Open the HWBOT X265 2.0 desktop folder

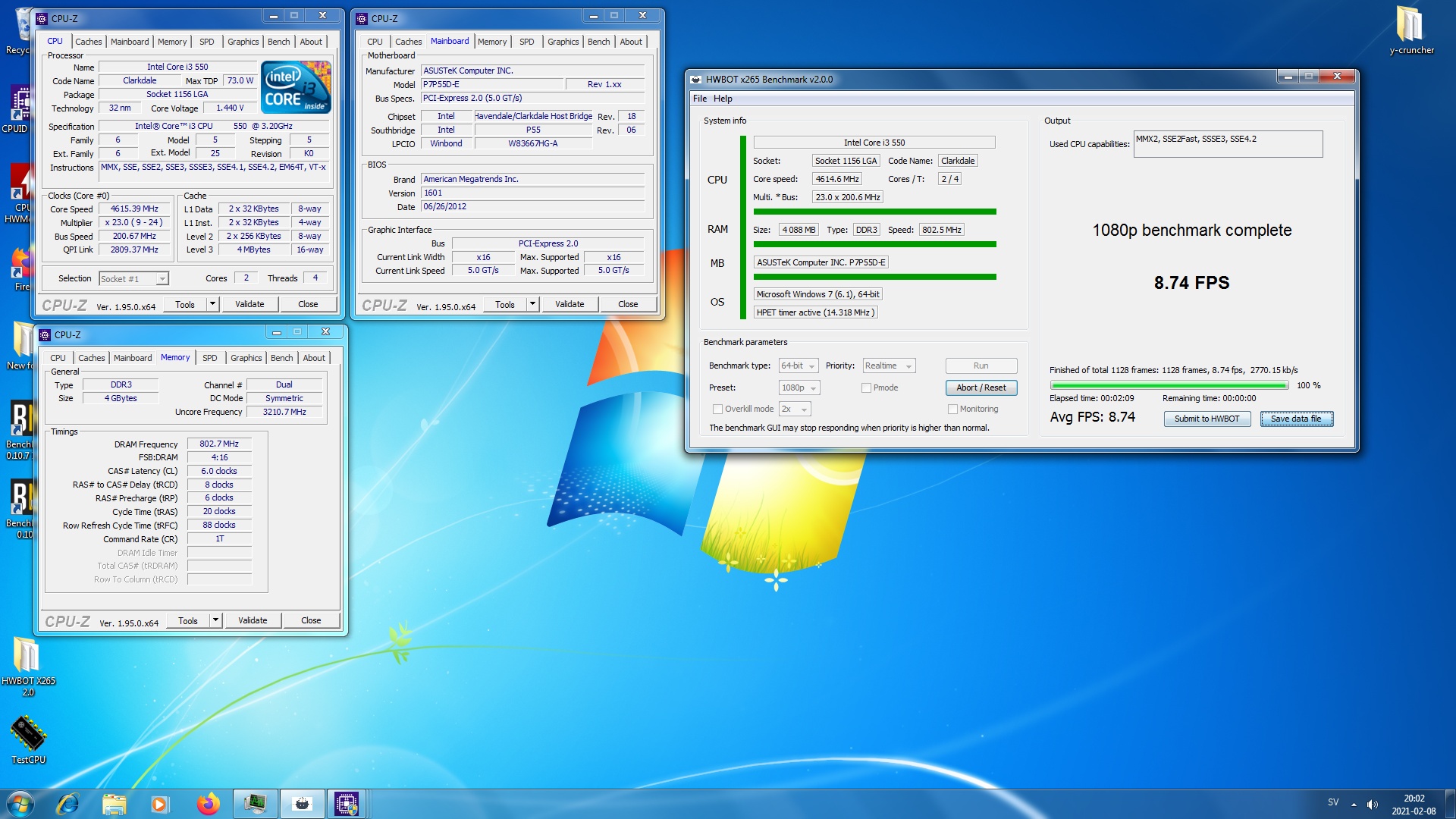(27, 665)
